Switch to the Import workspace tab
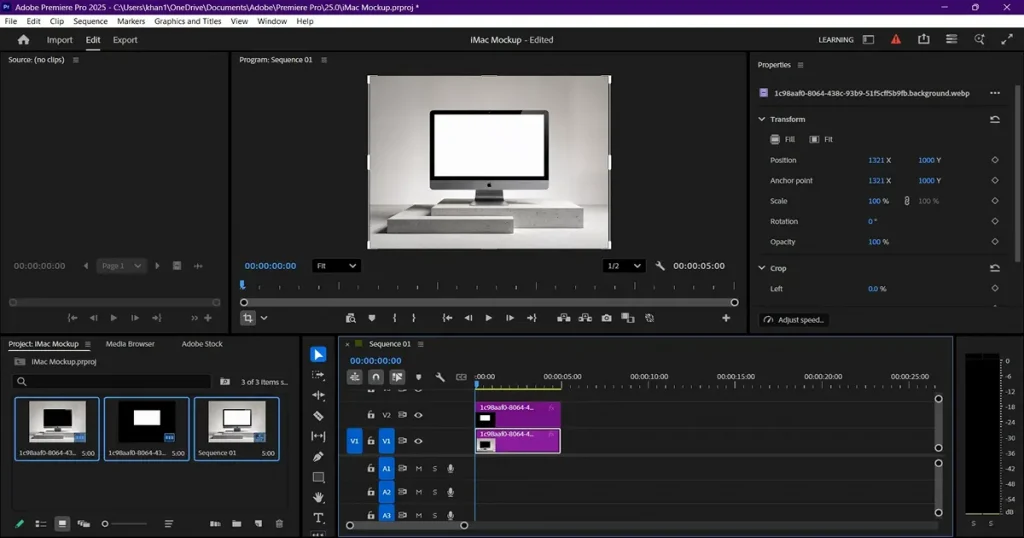1024x538 pixels. 59,40
